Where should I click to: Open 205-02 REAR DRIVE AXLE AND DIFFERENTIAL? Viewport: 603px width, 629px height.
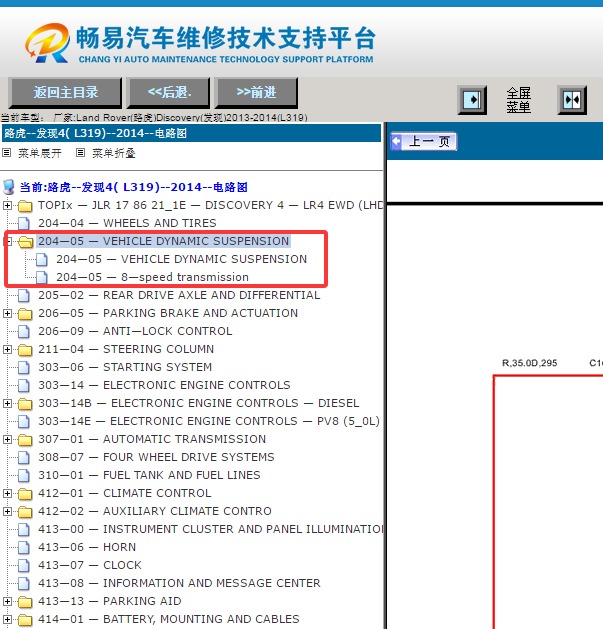(179, 295)
